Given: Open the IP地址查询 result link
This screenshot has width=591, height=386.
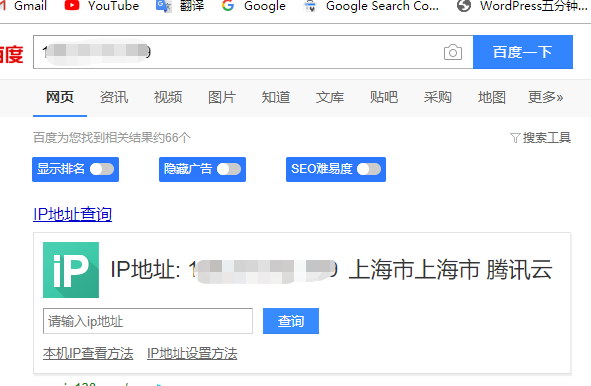Looking at the screenshot, I should [72, 214].
